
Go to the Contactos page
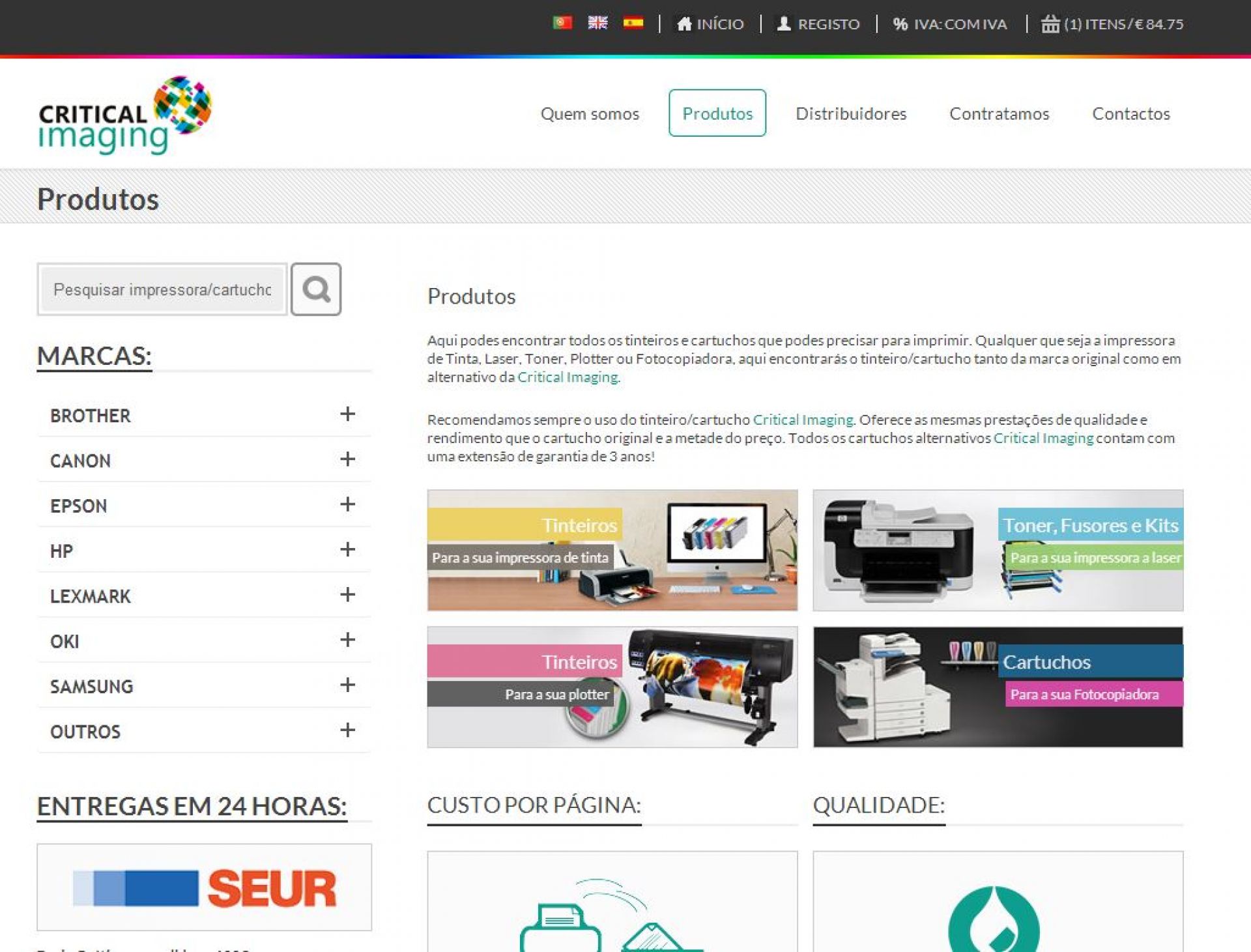tap(1130, 113)
